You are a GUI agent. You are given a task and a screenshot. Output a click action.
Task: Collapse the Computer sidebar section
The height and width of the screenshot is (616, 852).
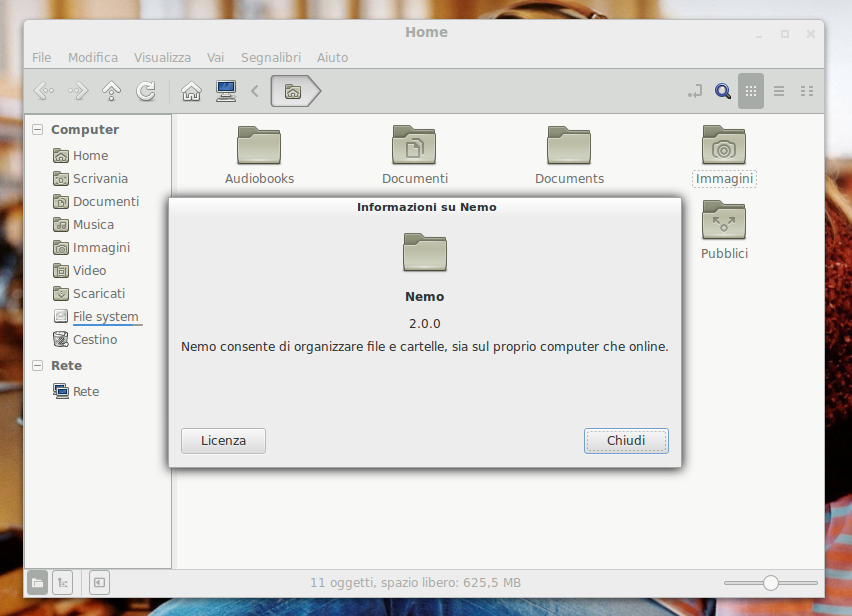click(37, 129)
